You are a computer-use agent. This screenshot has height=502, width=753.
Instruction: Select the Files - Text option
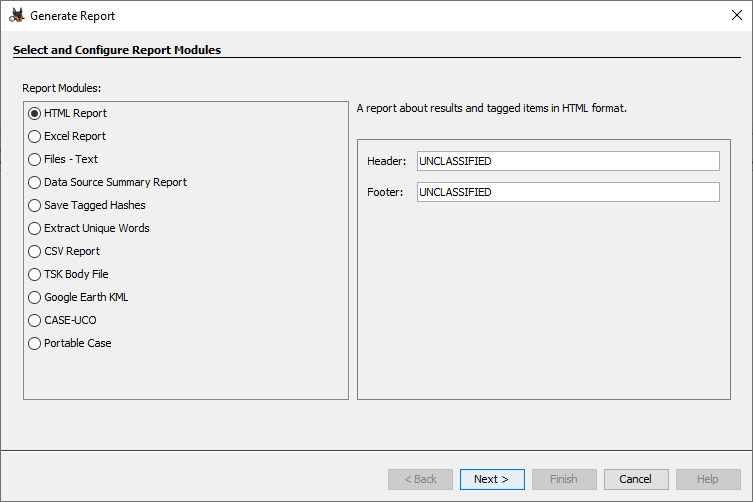(35, 159)
